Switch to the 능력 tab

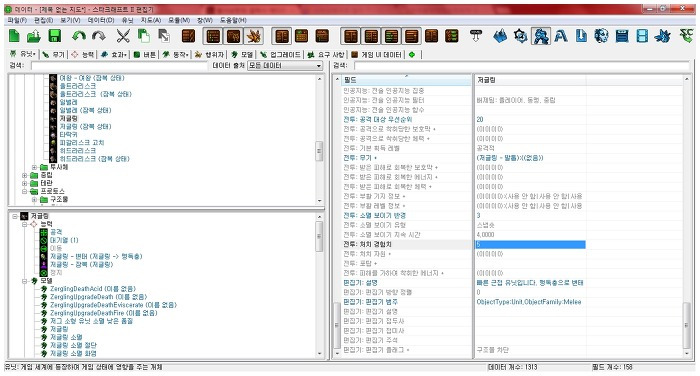click(83, 54)
